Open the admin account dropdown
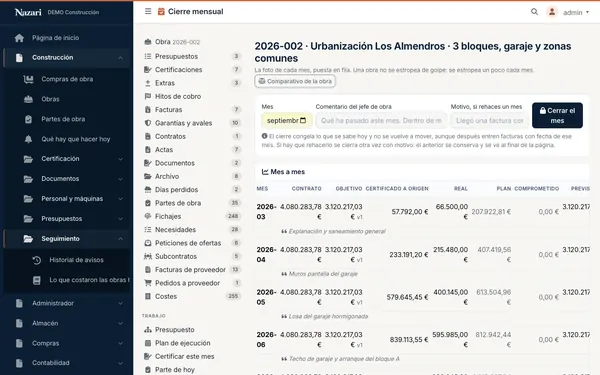600x375 pixels. click(576, 13)
